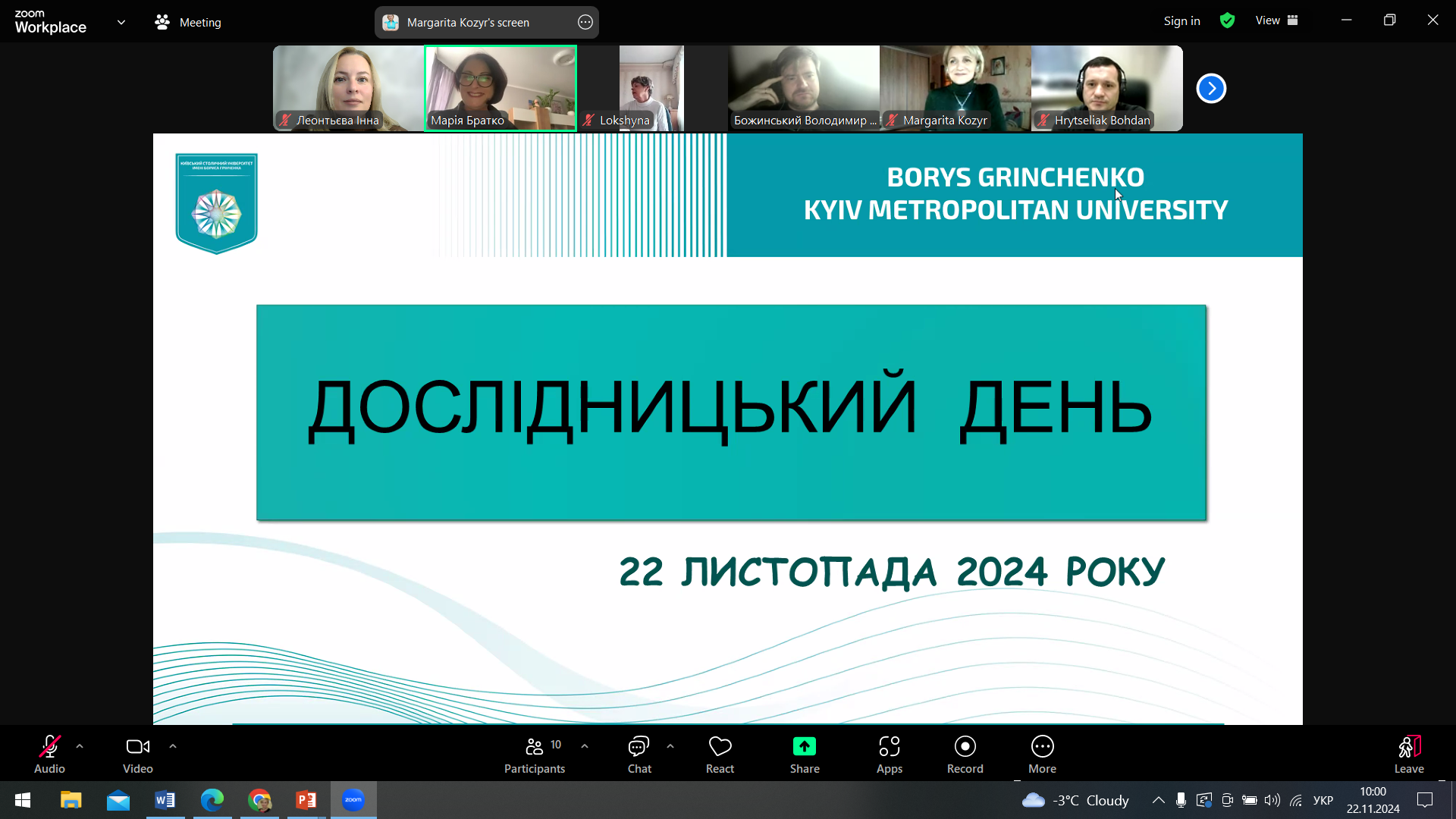The image size is (1456, 819).
Task: Expand audio settings arrow next to Audio
Action: click(x=80, y=746)
